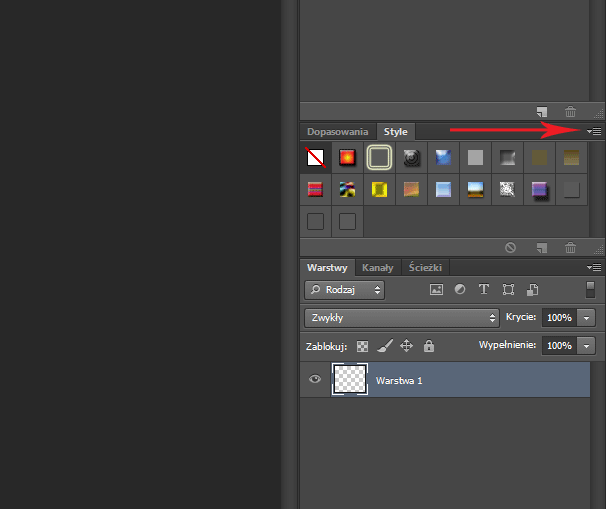Apply the blue glass style swatch
This screenshot has width=606, height=509.
point(443,157)
